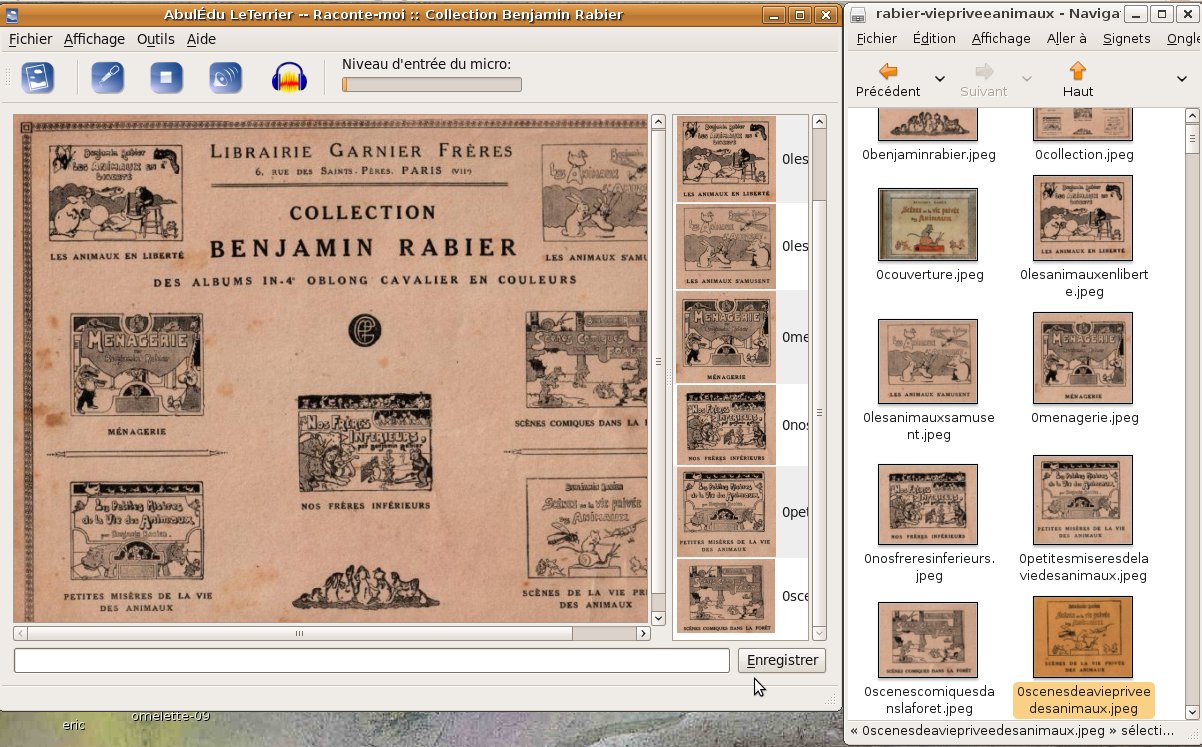Click the right arrow of horizontal image scrollbar

coord(643,633)
